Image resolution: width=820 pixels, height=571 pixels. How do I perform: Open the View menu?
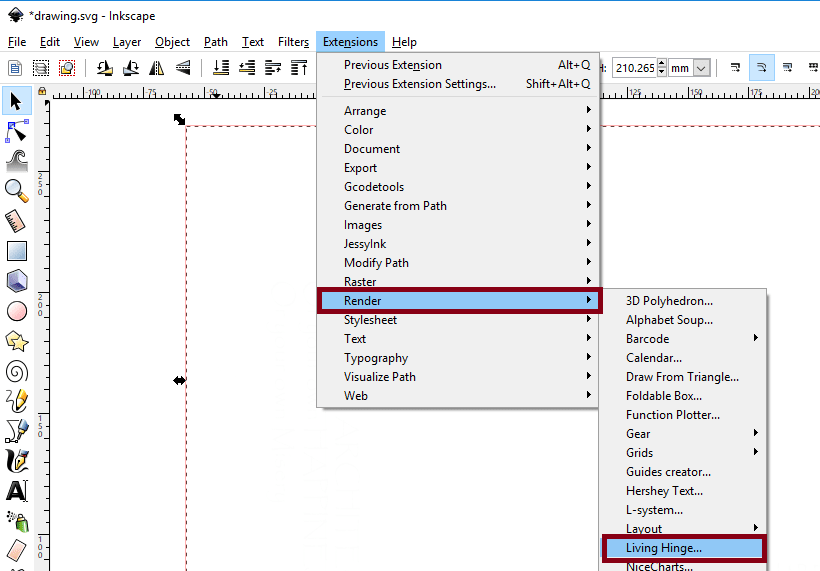[x=86, y=42]
